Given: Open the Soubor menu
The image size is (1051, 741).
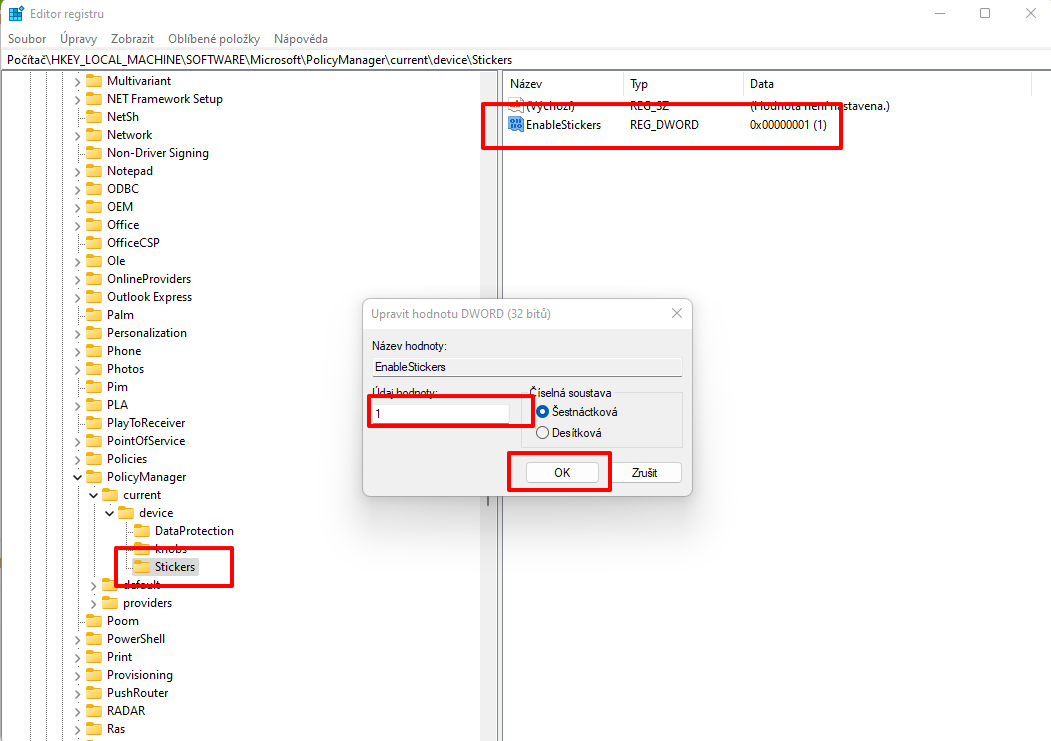Looking at the screenshot, I should tap(27, 39).
